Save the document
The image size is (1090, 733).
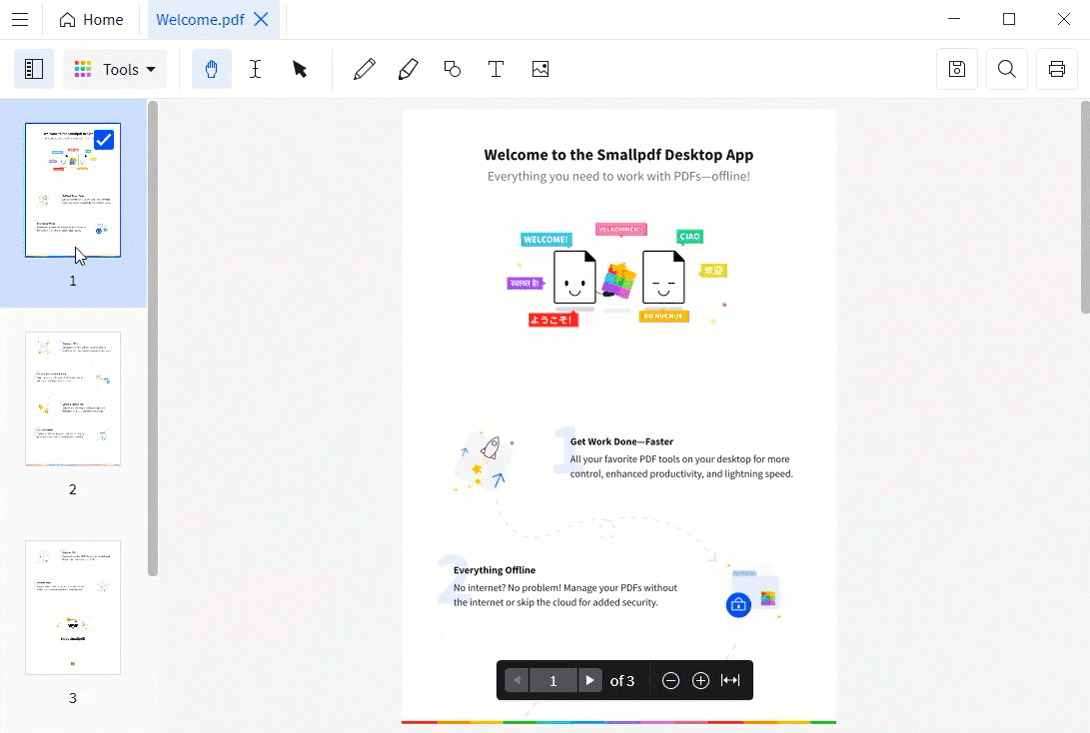tap(957, 69)
